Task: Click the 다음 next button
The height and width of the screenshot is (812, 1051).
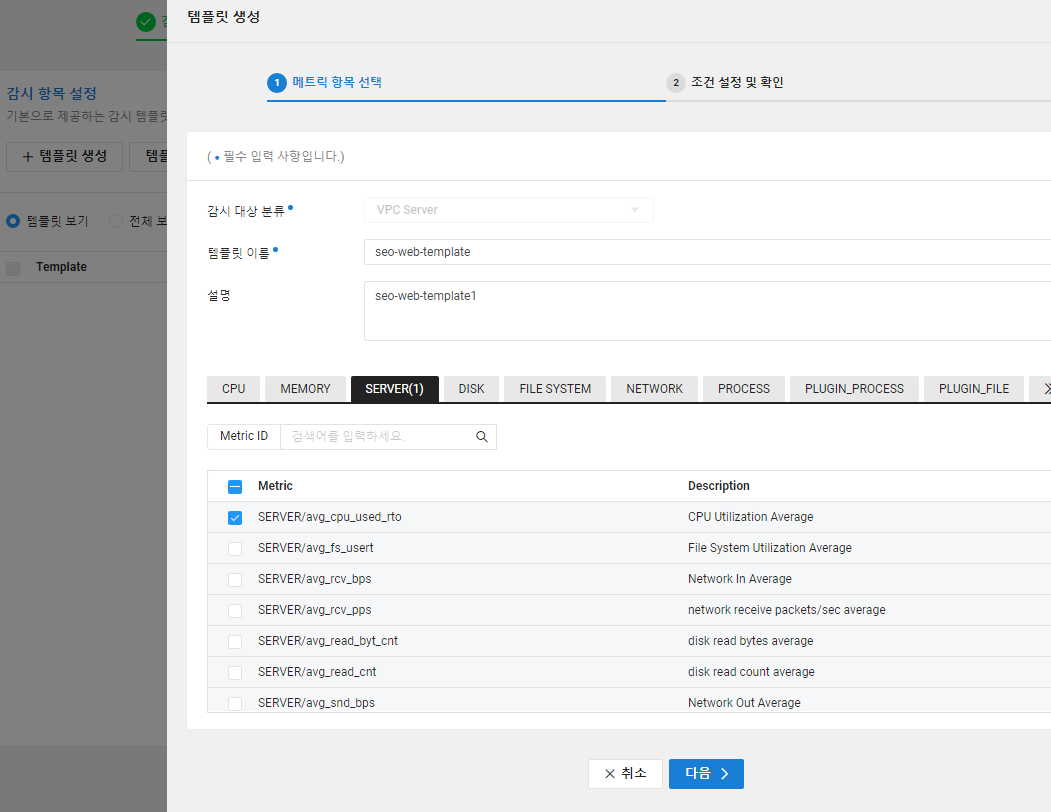Action: click(x=706, y=774)
